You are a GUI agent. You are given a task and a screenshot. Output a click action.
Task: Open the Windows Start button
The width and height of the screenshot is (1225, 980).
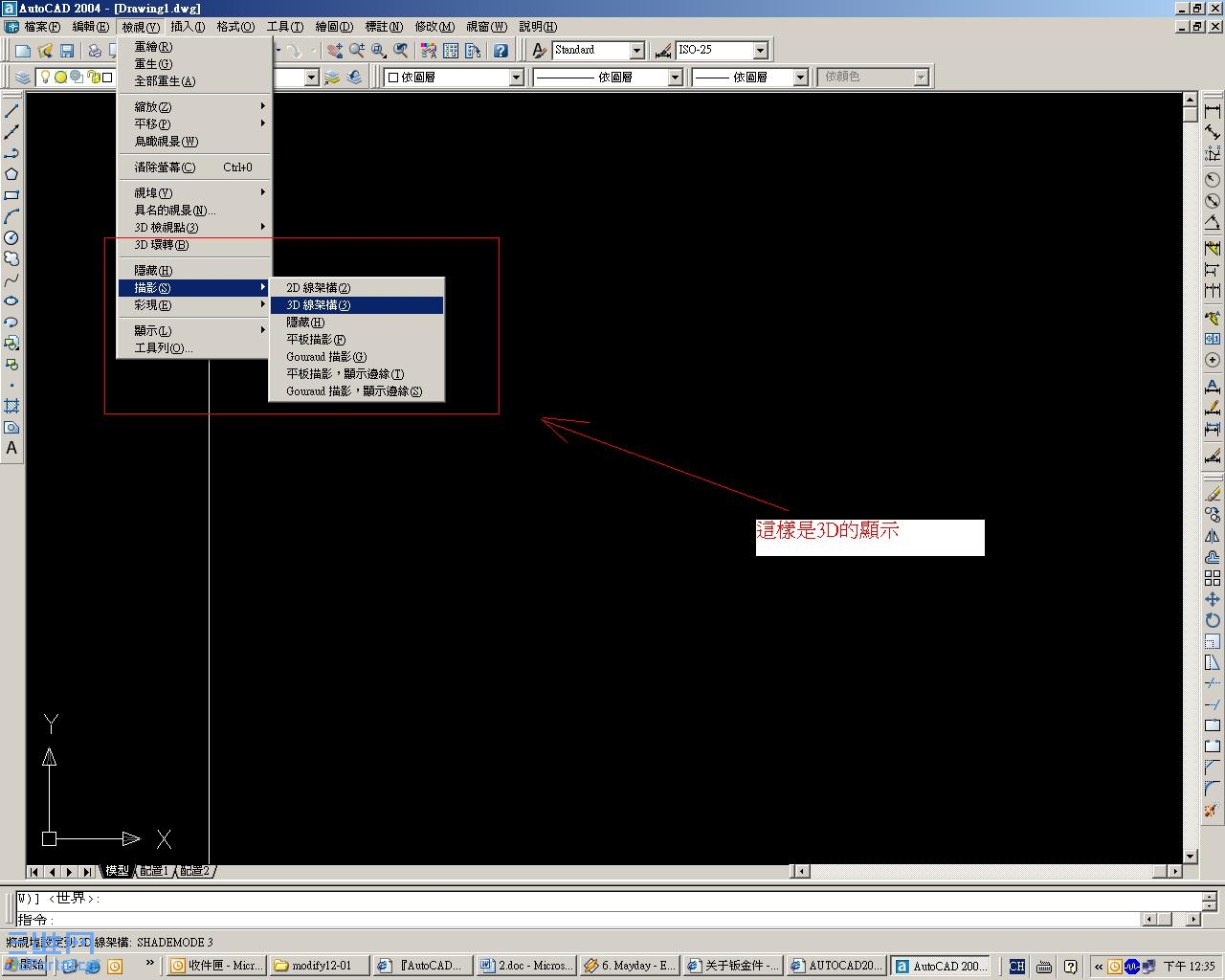25,966
